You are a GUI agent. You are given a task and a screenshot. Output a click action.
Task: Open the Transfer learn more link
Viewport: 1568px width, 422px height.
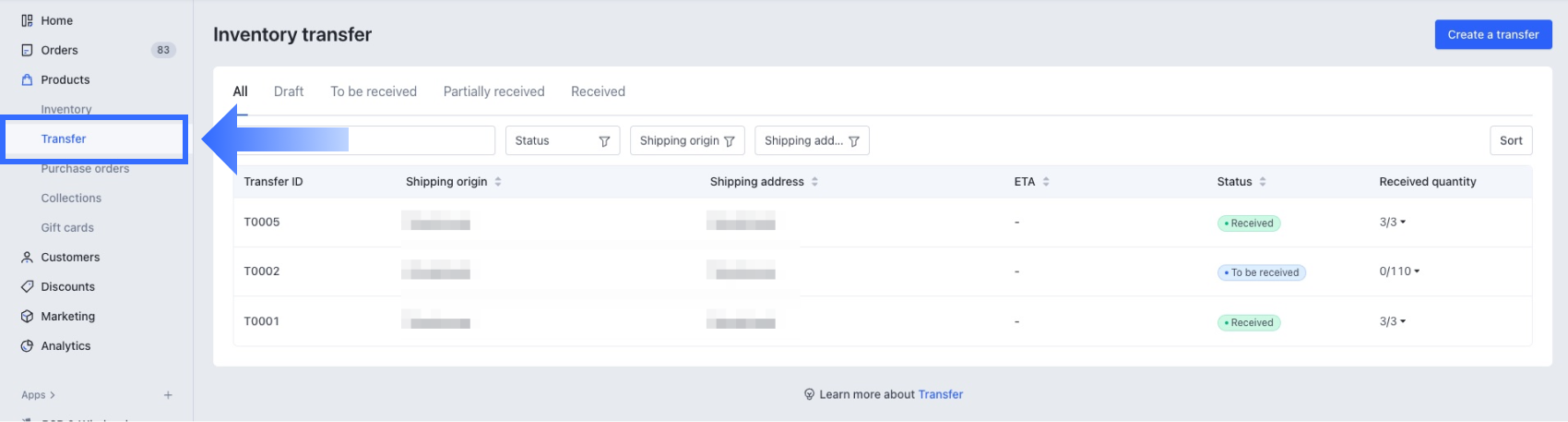(940, 394)
